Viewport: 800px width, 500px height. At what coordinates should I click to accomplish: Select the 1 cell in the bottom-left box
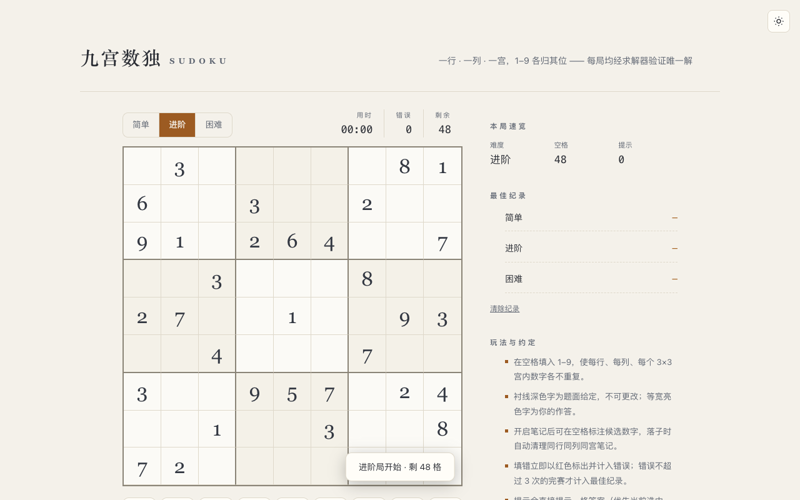(x=217, y=429)
